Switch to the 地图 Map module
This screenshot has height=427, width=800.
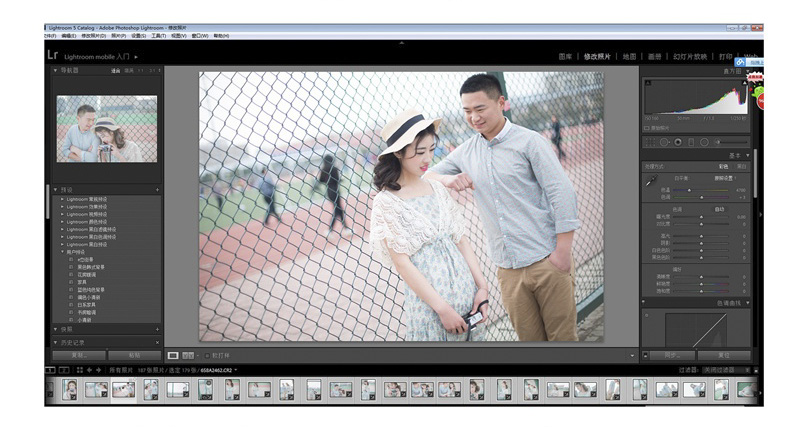pos(630,57)
